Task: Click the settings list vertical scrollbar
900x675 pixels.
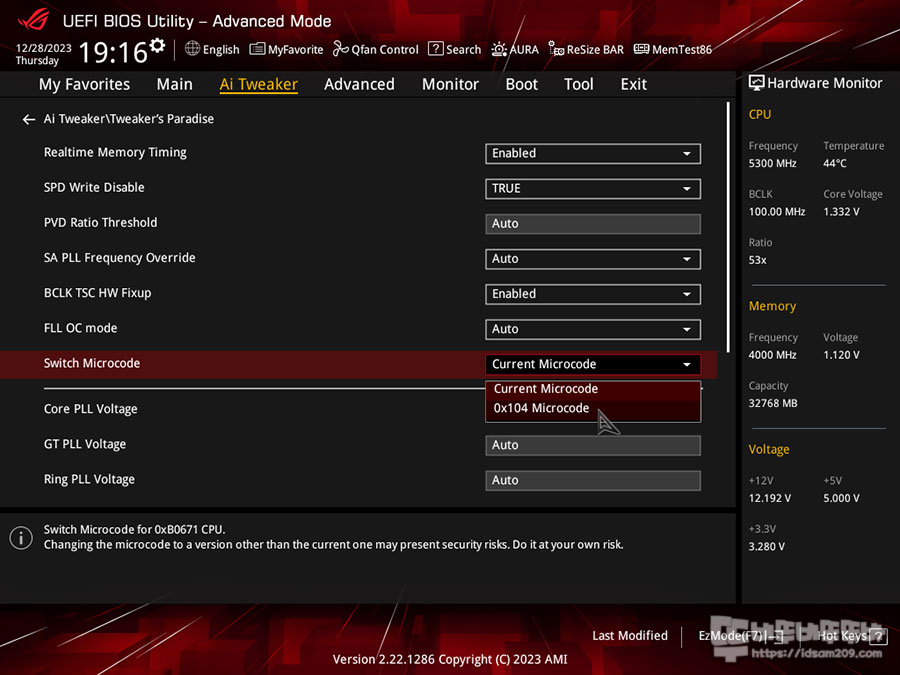Action: click(x=728, y=227)
